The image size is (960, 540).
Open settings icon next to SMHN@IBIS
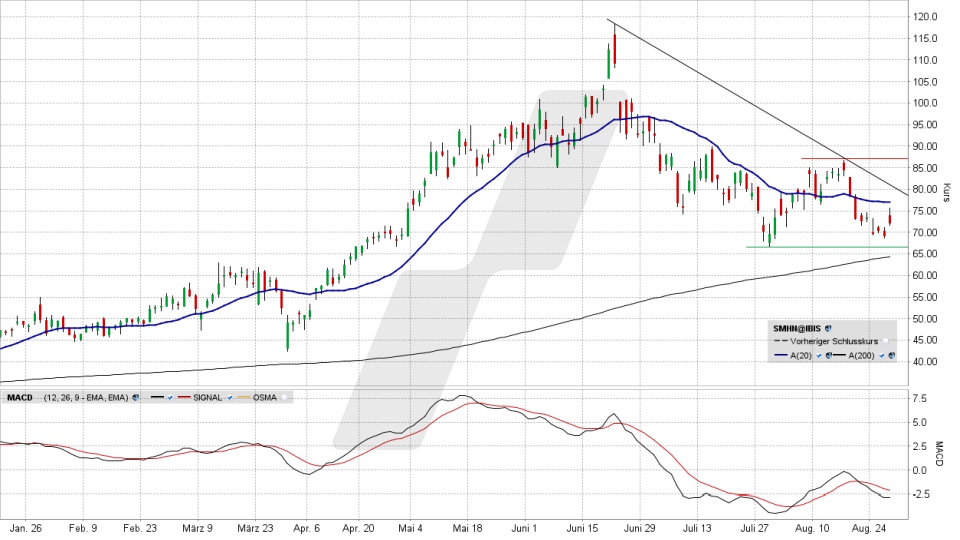click(828, 329)
